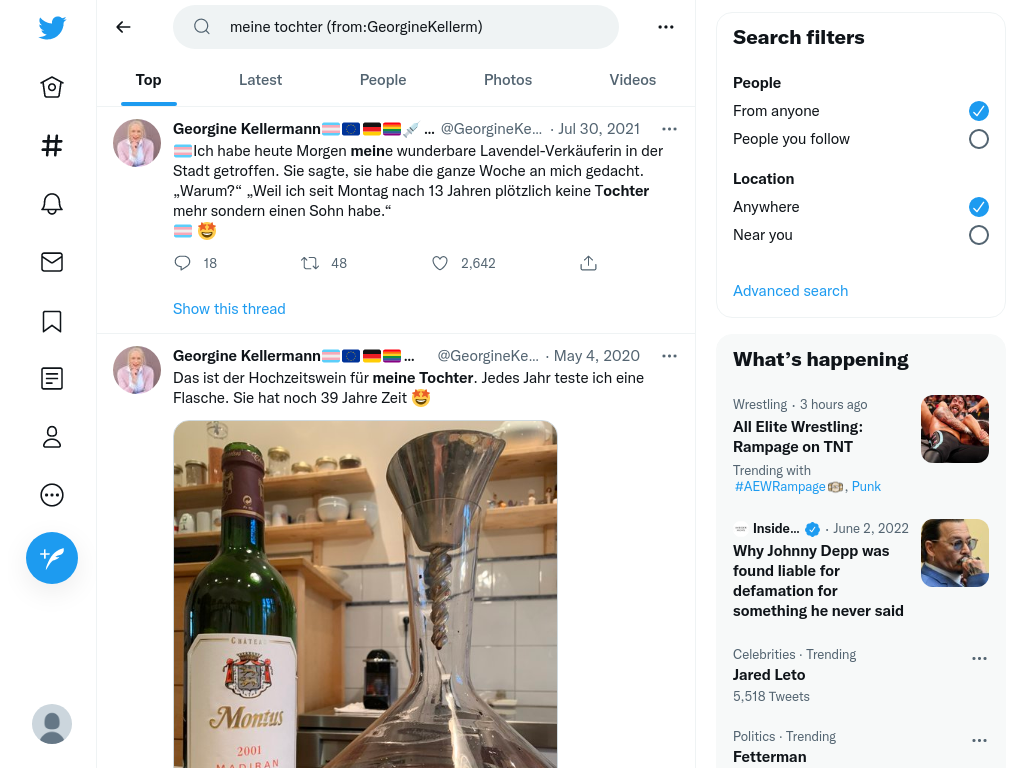Switch to the Latest tab
This screenshot has width=1024, height=768.
click(260, 80)
